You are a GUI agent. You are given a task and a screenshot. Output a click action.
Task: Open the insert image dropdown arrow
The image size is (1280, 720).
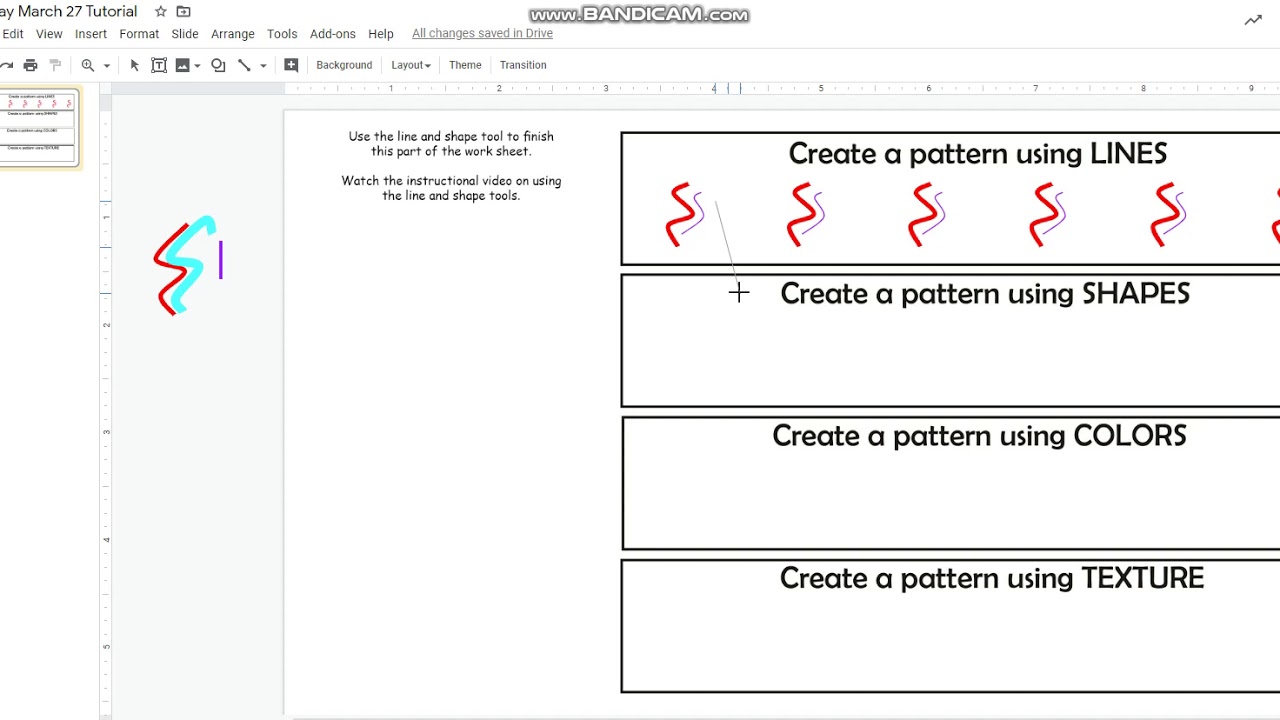[197, 66]
